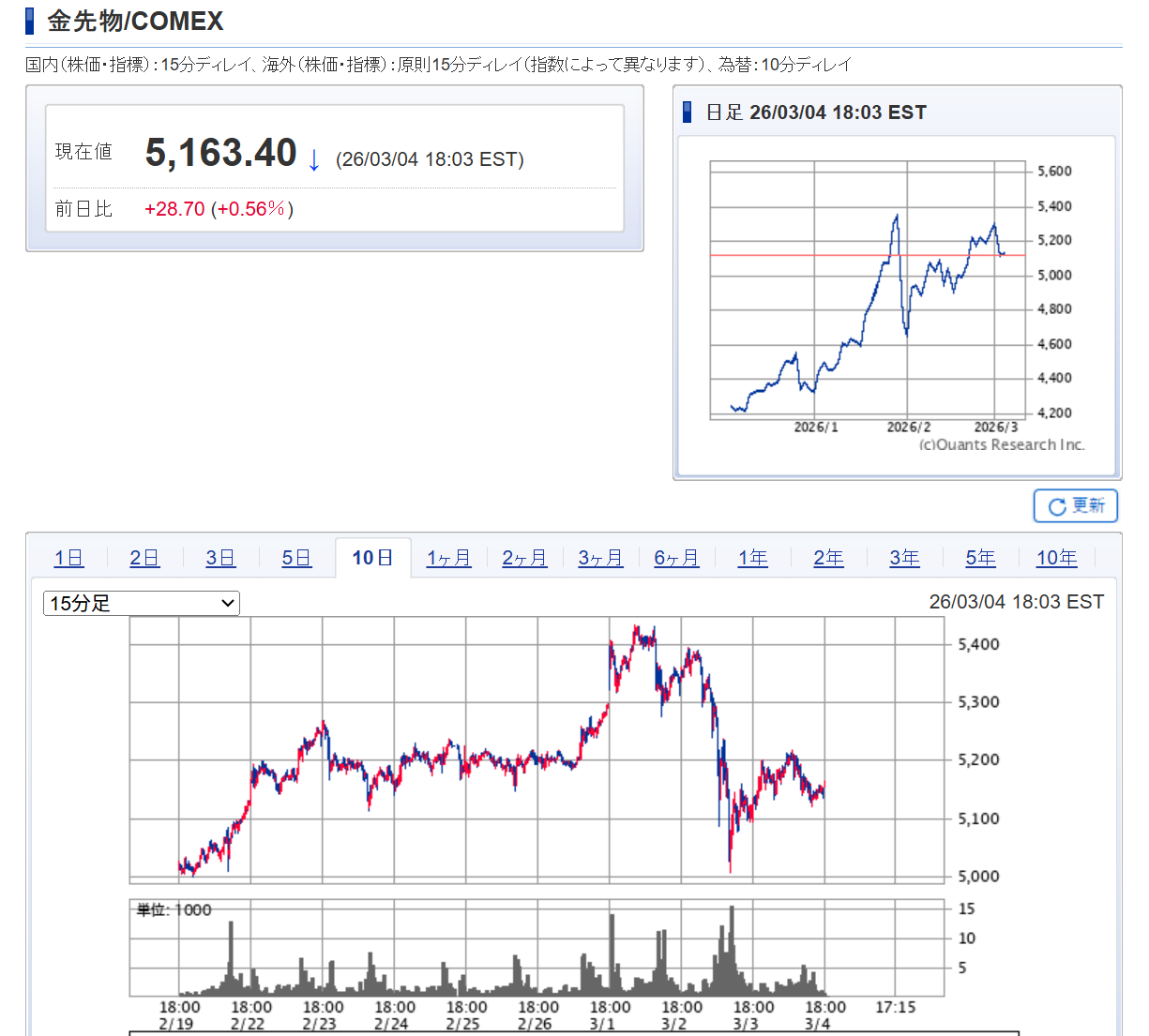Select the 3年 chart tab
The image size is (1149, 1036).
tap(904, 559)
